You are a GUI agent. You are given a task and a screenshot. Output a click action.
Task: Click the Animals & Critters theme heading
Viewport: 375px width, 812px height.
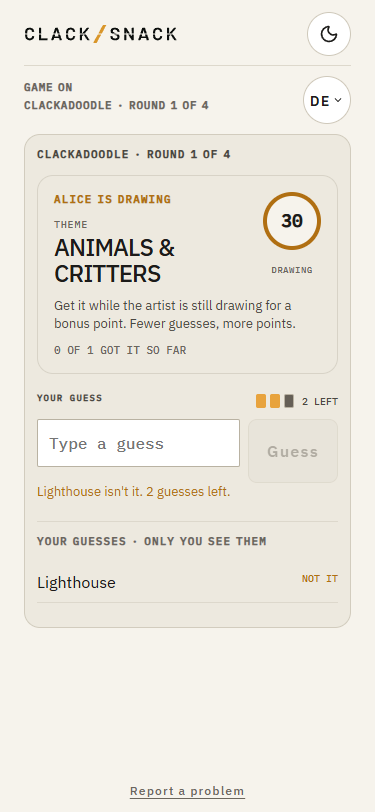[x=115, y=261]
